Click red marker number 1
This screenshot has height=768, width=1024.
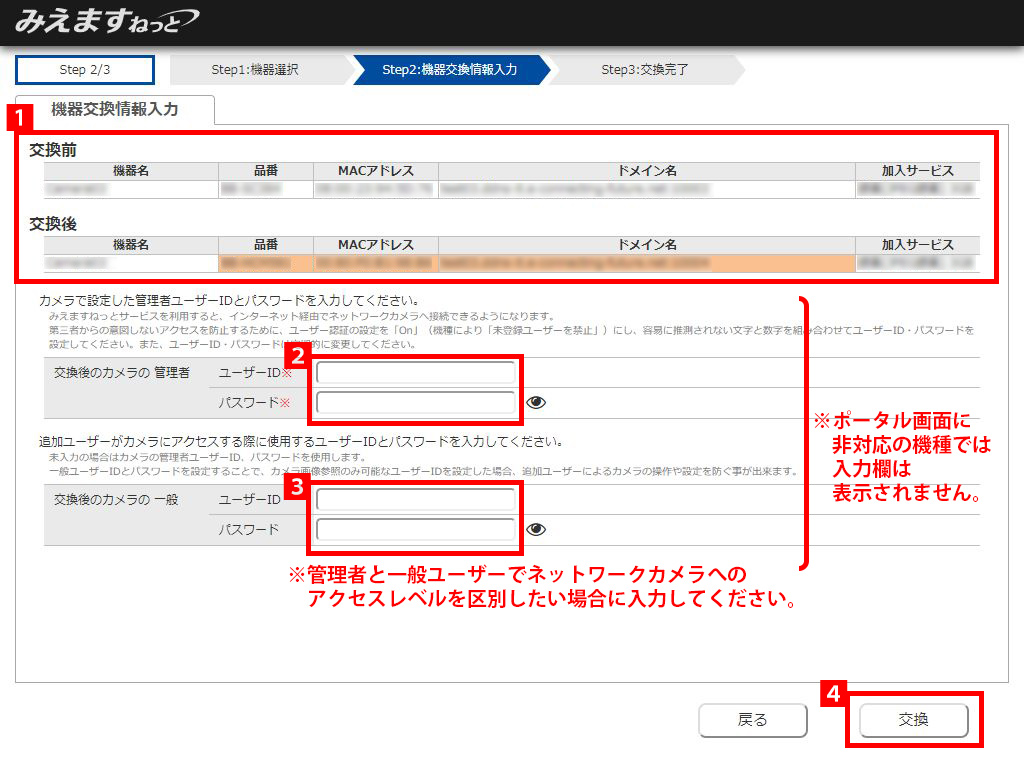(17, 119)
